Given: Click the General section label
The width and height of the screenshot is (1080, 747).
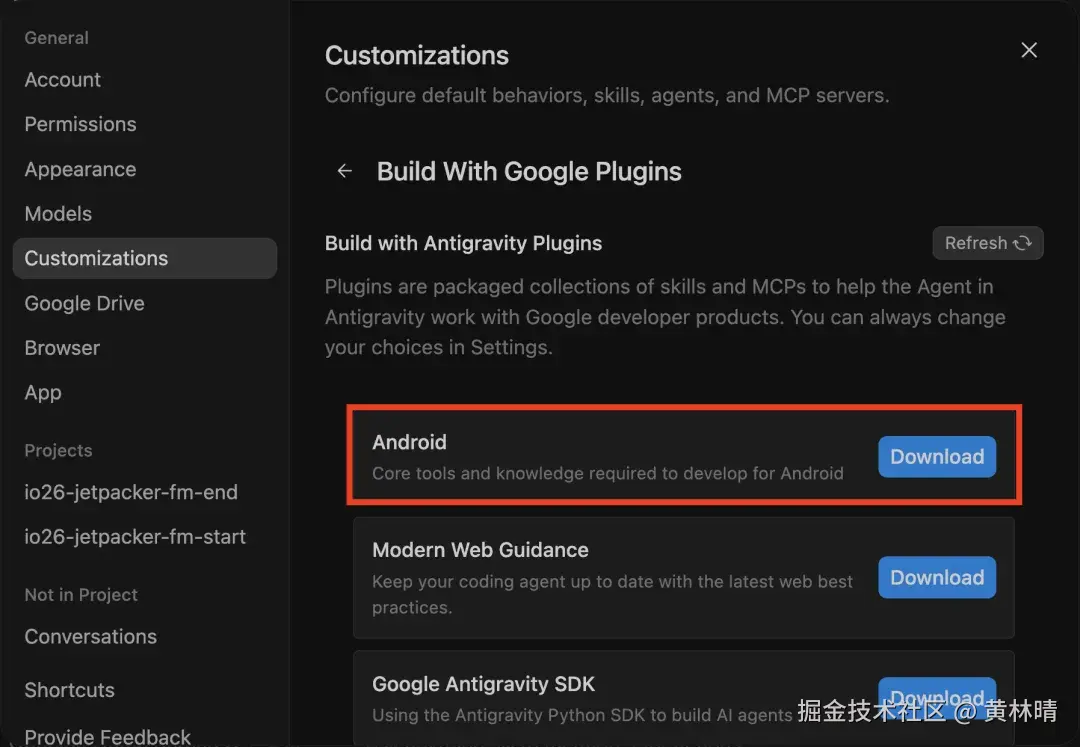Looking at the screenshot, I should (56, 38).
